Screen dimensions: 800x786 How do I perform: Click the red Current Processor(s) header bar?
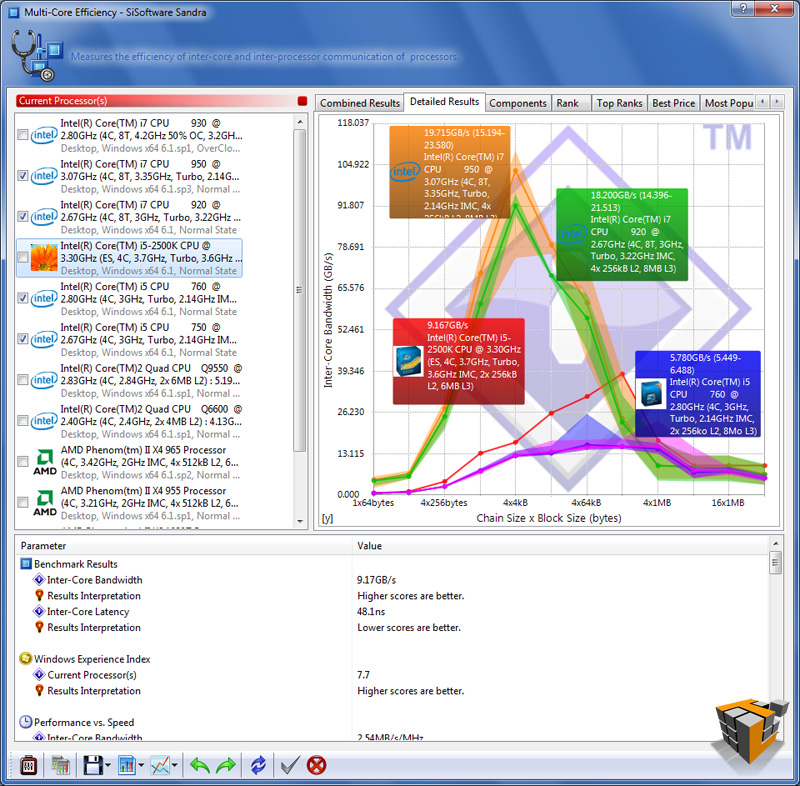point(155,101)
